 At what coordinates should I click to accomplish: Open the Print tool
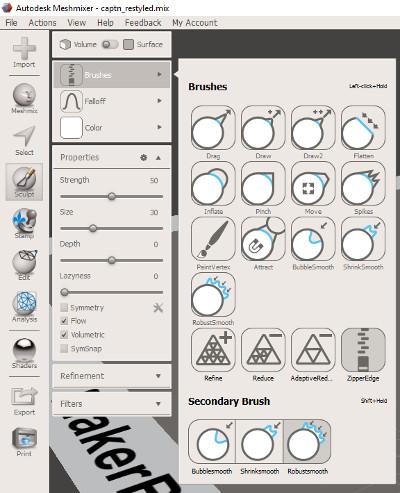coord(24,442)
